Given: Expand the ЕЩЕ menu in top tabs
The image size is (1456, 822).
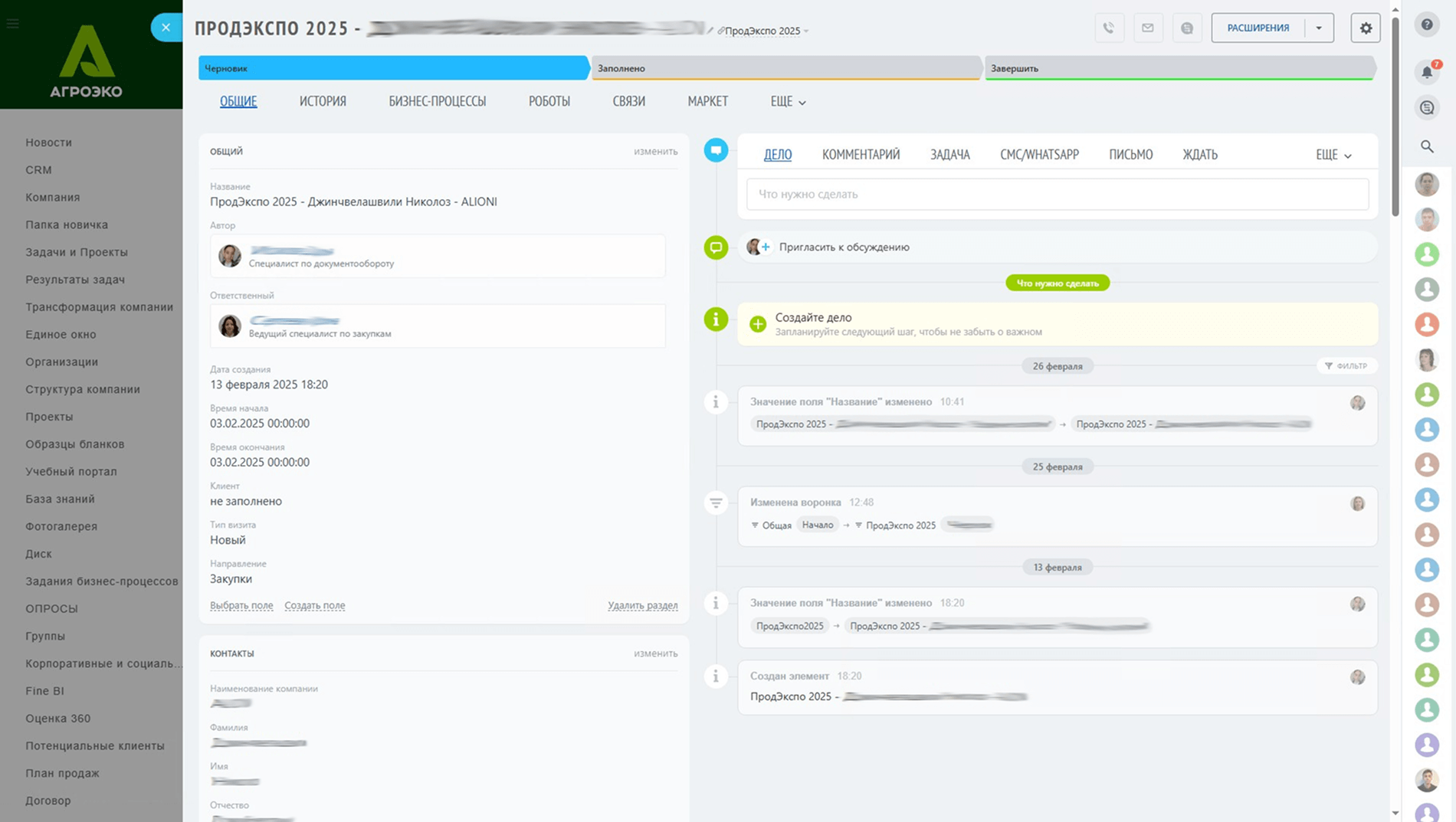Looking at the screenshot, I should 788,101.
